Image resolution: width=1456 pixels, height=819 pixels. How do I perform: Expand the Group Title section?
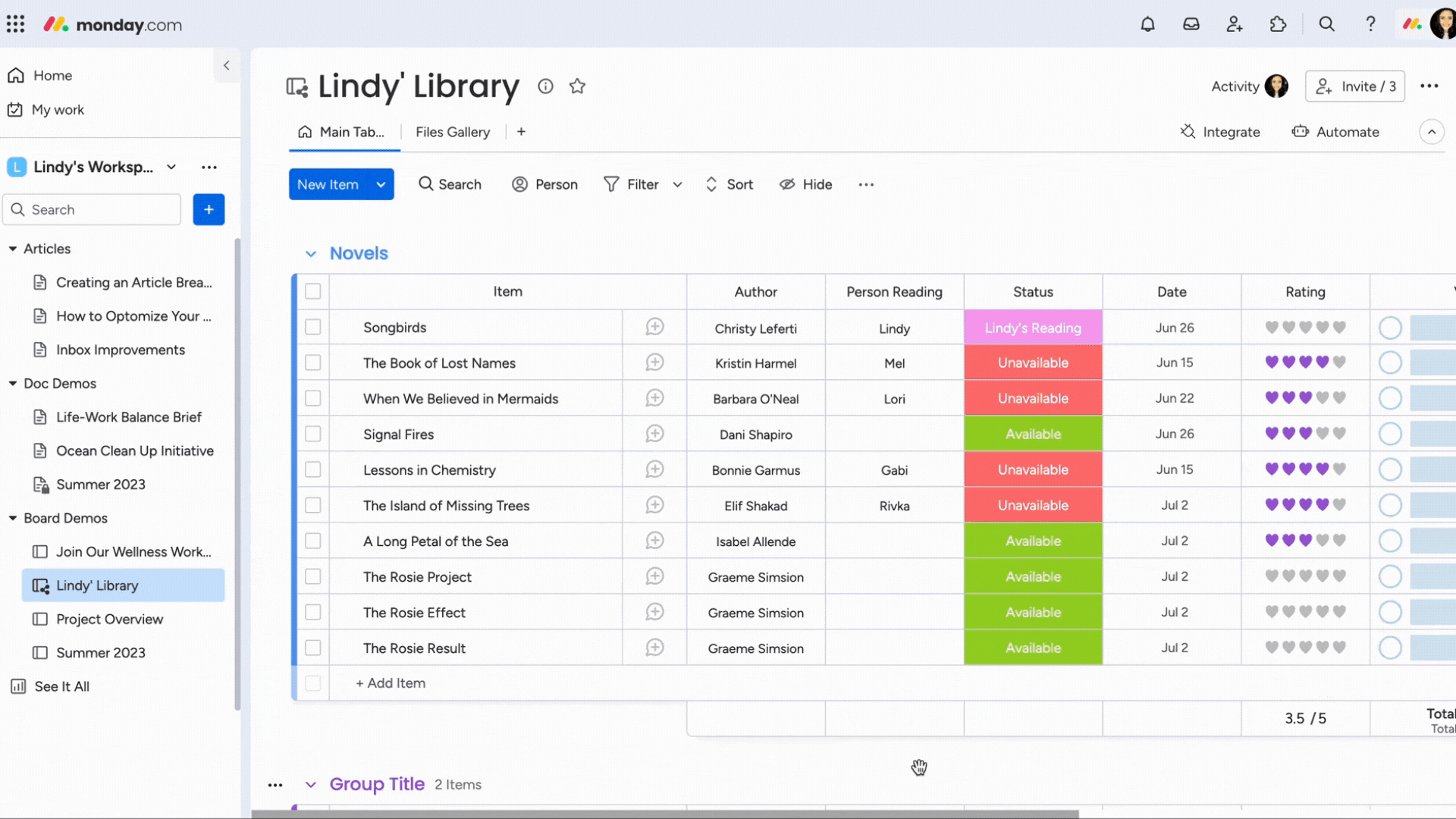(x=311, y=784)
